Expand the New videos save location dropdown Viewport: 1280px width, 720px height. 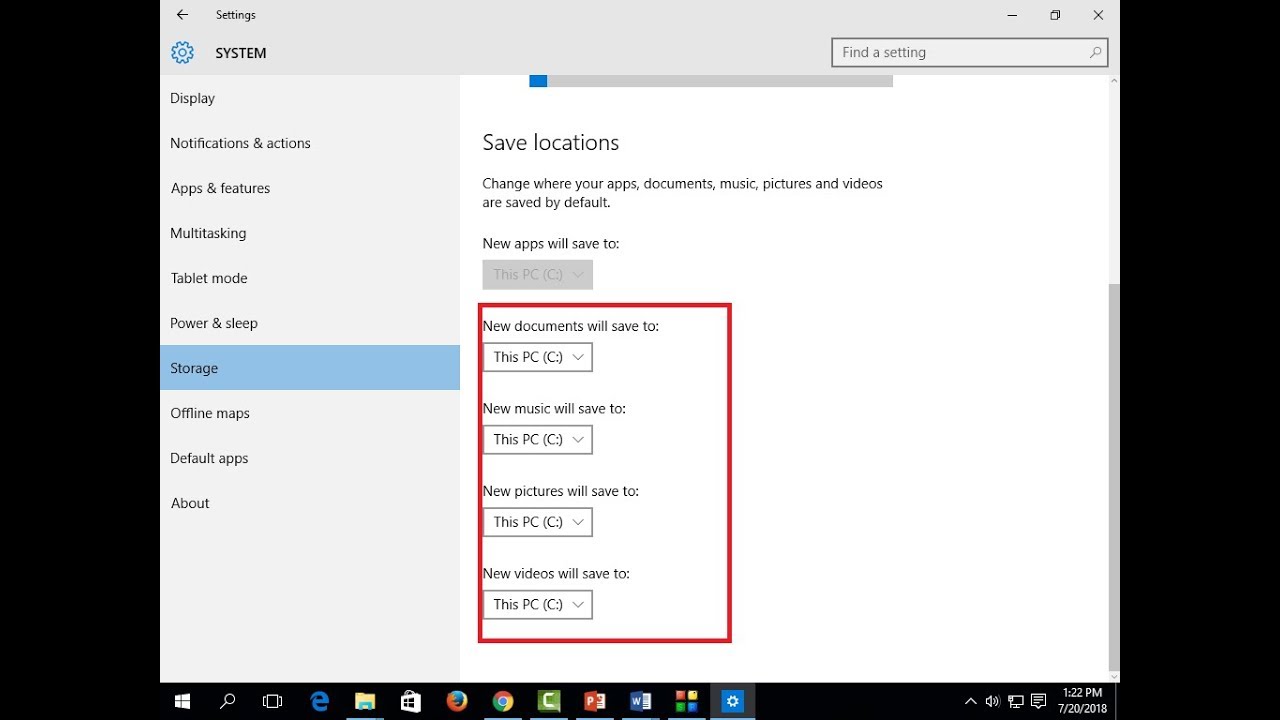(538, 605)
